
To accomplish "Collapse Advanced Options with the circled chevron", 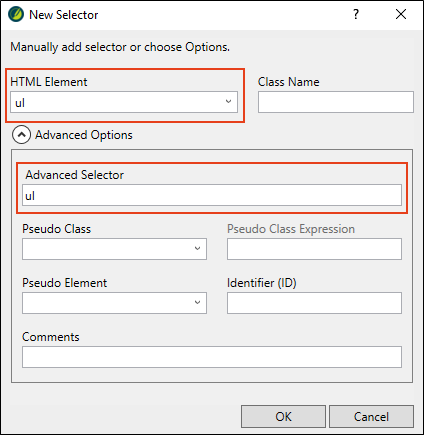I will pos(21,135).
